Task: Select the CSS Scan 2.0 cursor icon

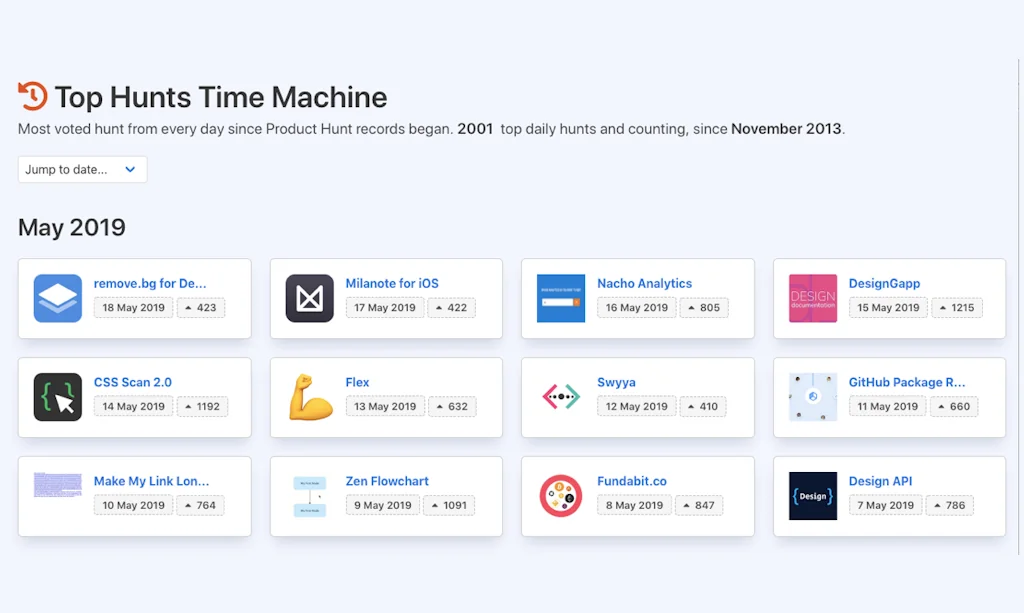Action: click(x=57, y=396)
